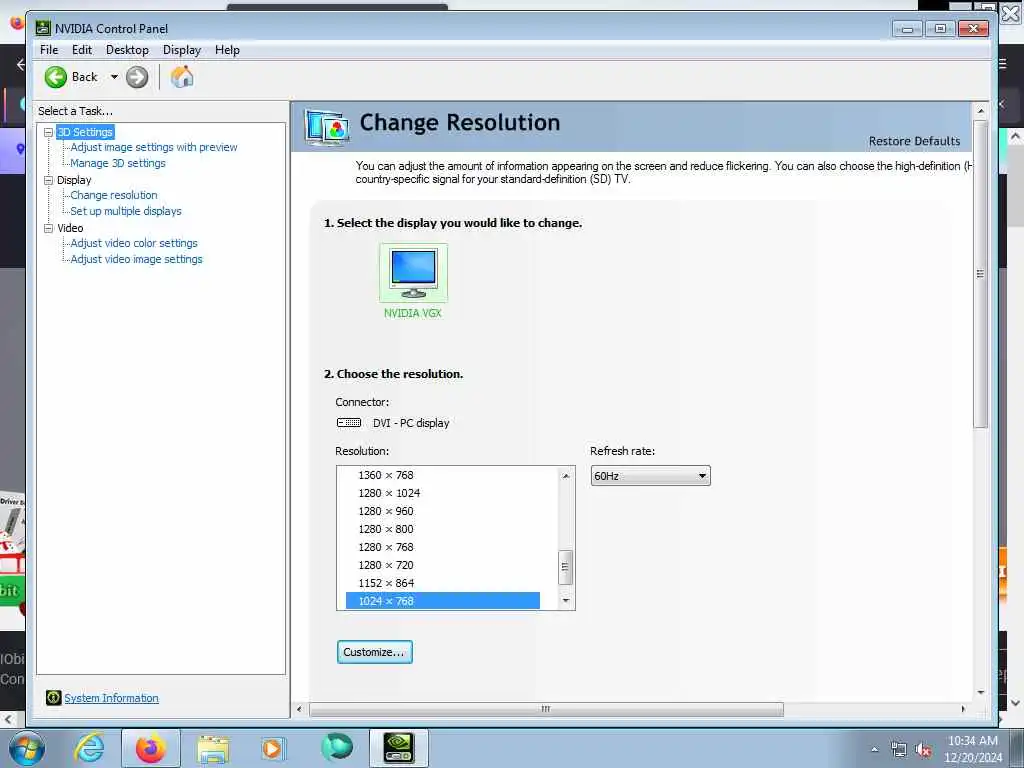
Task: Click the System Information icon
Action: point(53,697)
